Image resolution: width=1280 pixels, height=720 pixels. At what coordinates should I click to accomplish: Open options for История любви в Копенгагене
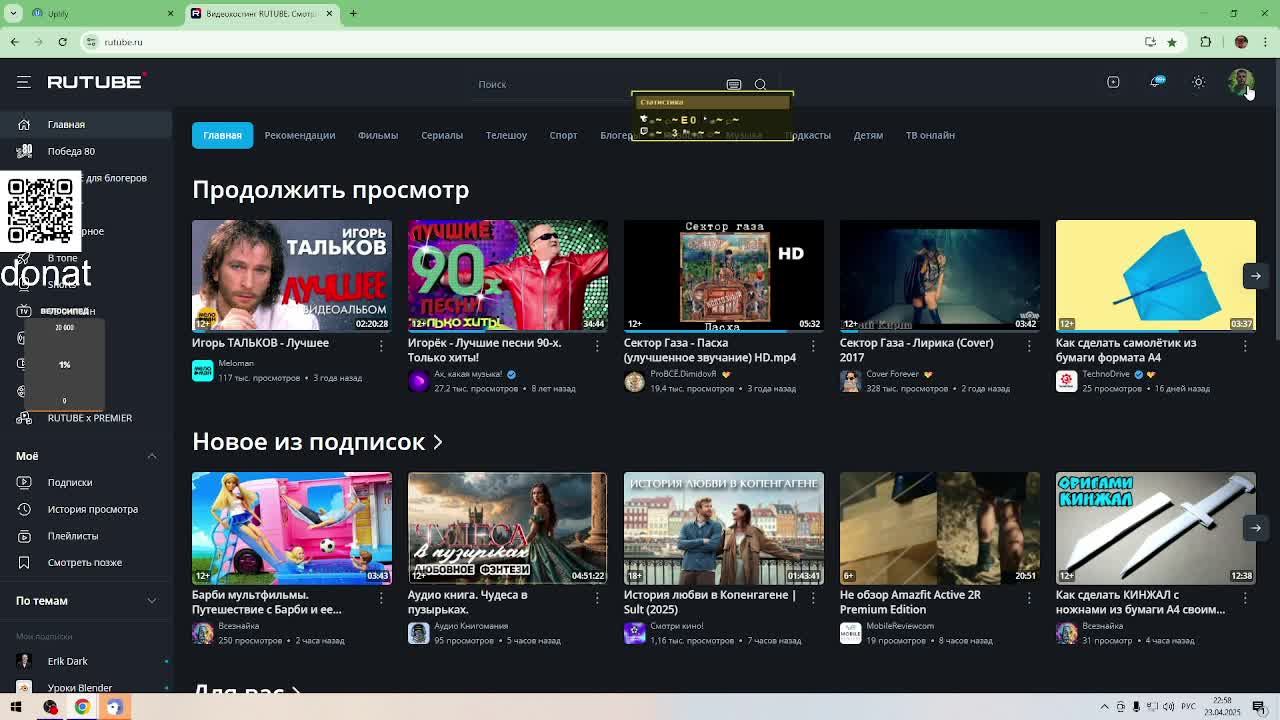[x=813, y=598]
